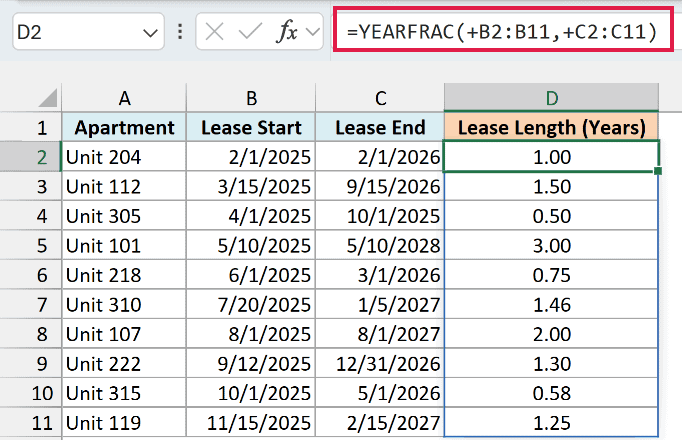
Task: Select lease length cell 1.30
Action: coord(552,363)
